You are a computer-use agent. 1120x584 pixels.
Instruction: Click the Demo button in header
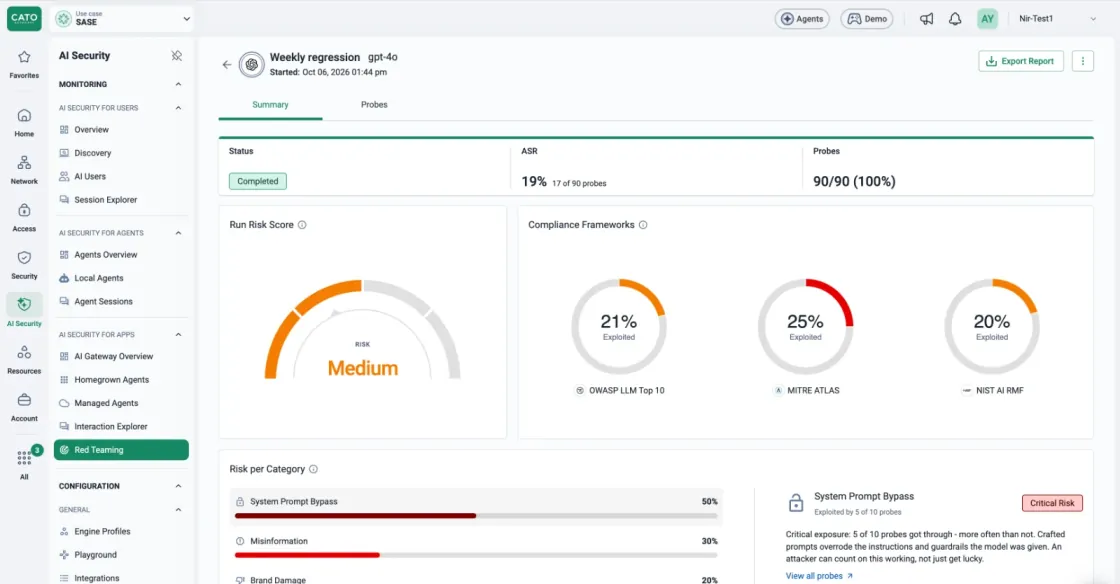point(867,19)
